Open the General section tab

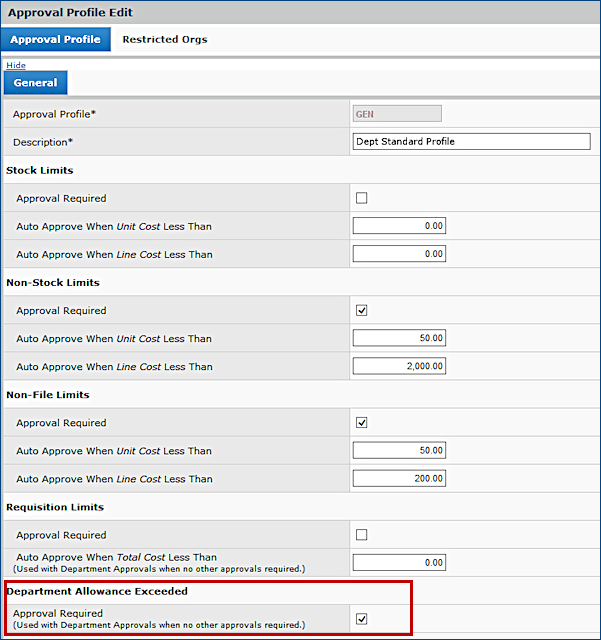tap(35, 83)
